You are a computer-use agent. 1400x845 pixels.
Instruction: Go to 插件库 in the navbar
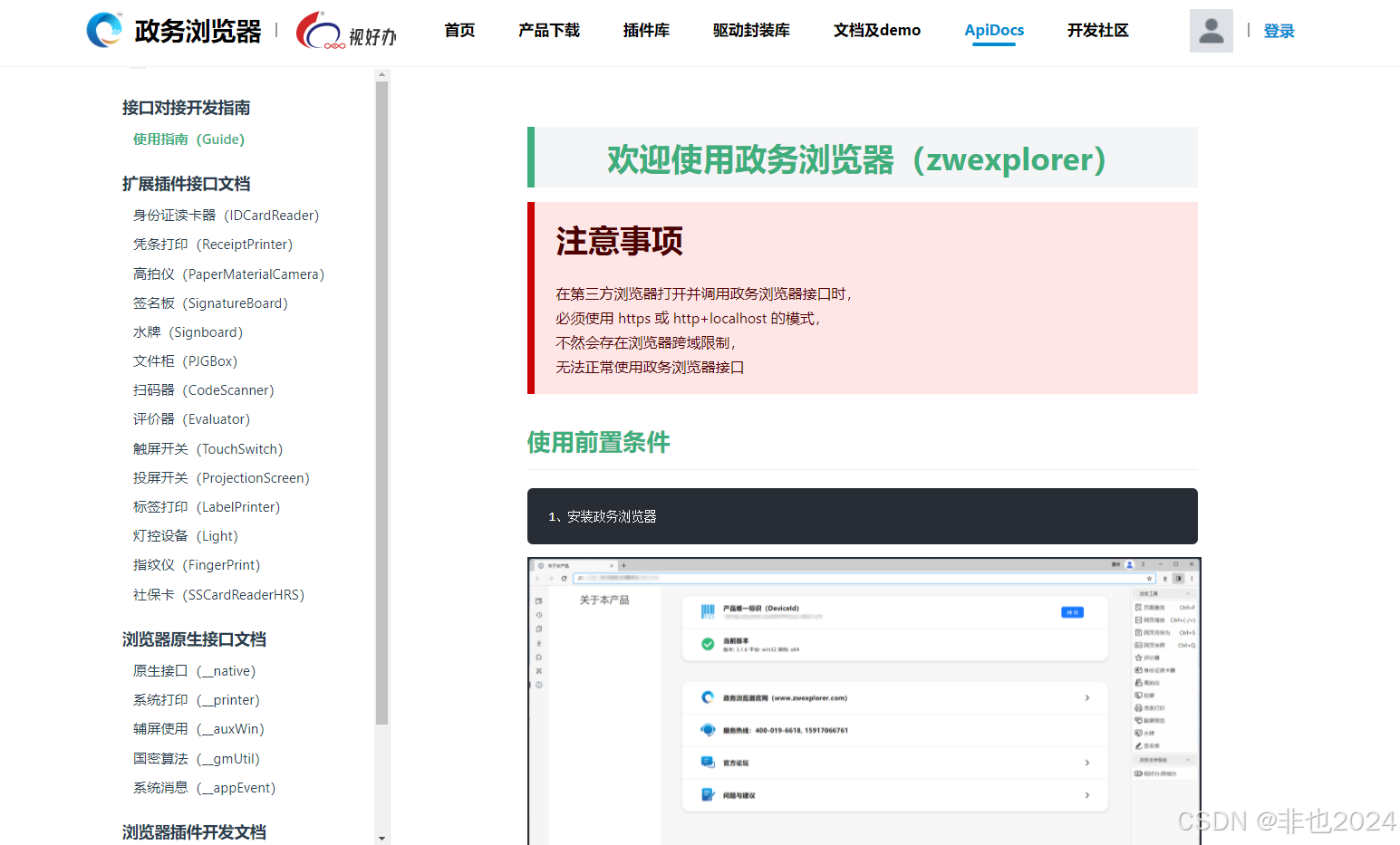click(x=646, y=31)
